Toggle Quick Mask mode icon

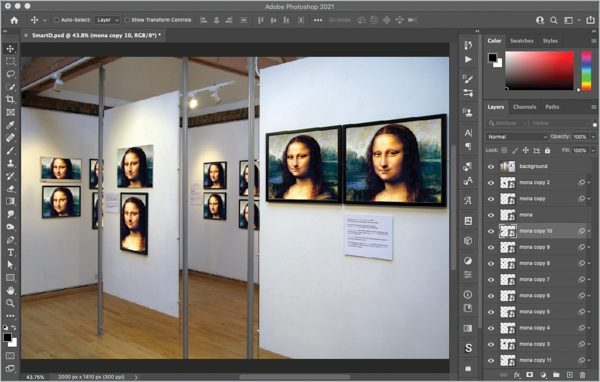pos(10,356)
